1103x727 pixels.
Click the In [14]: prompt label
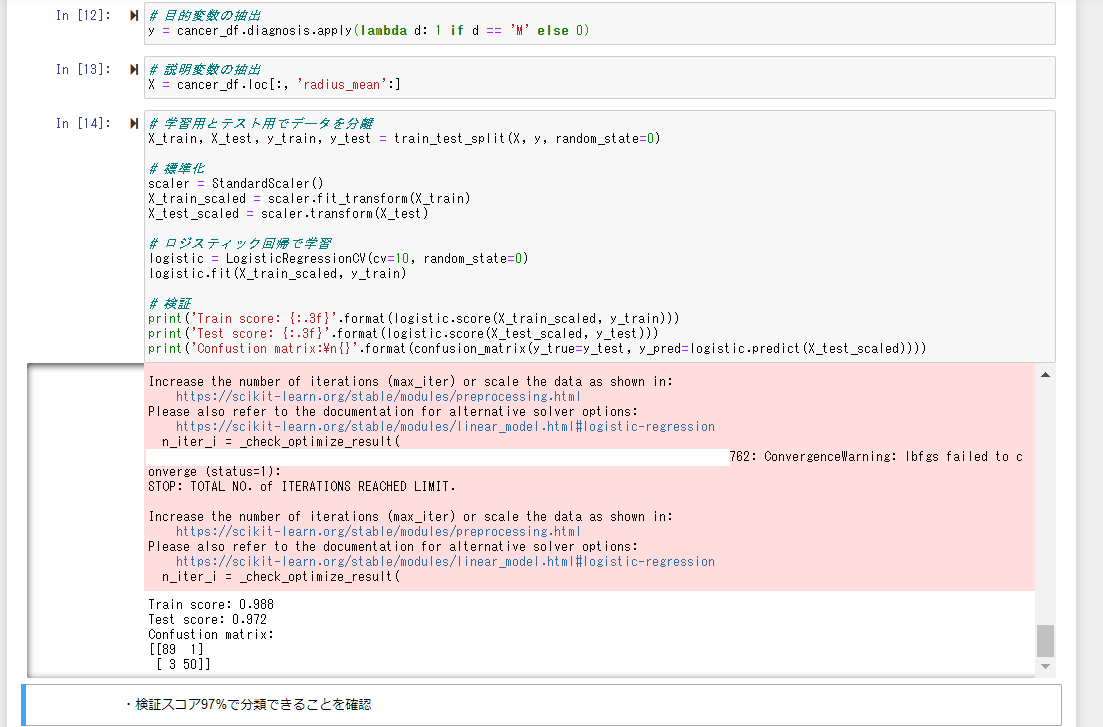click(x=83, y=124)
